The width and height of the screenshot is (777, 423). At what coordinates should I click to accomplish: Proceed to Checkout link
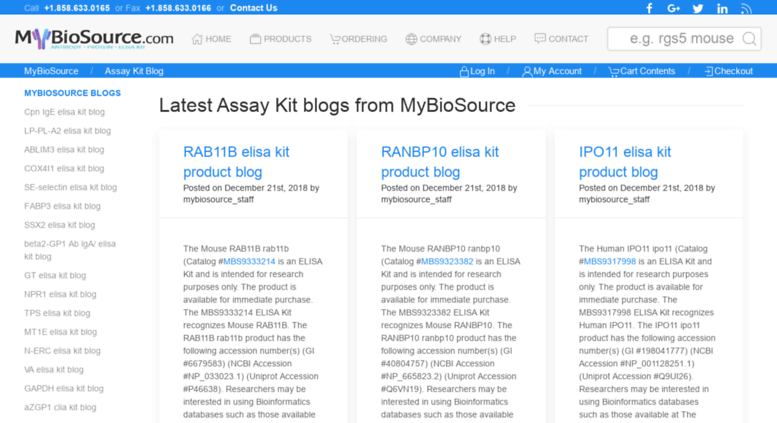coord(728,71)
